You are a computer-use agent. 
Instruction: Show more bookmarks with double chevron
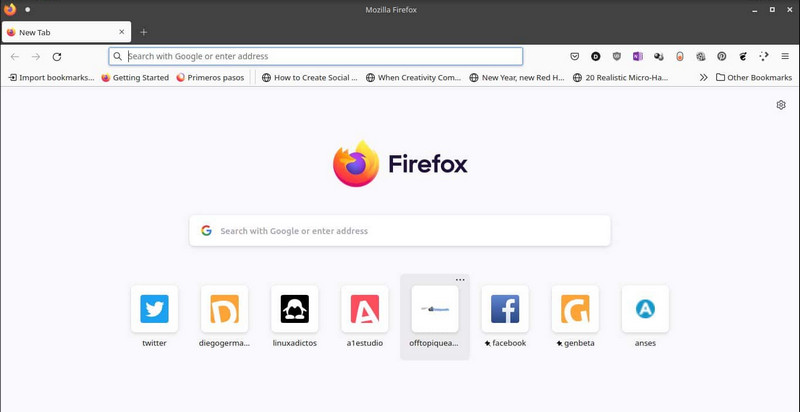tap(704, 78)
